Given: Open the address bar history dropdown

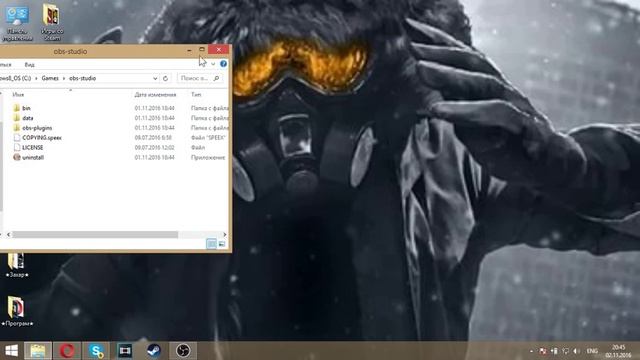Looking at the screenshot, I should point(155,78).
